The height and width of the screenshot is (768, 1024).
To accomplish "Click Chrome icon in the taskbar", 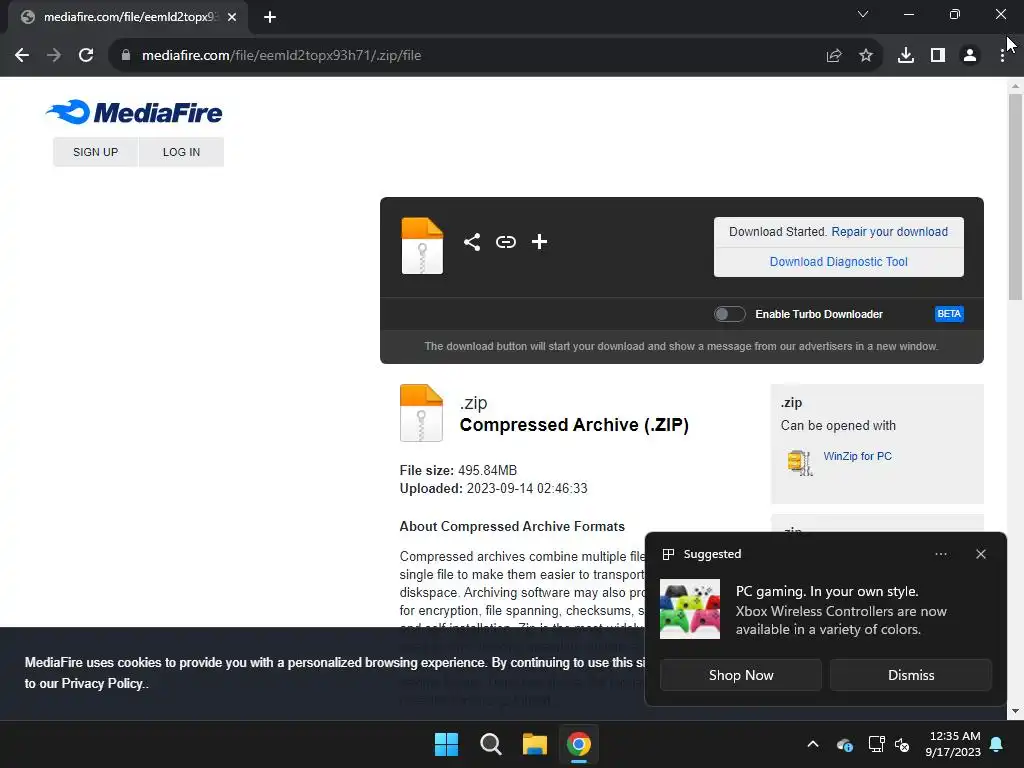I will click(x=579, y=744).
